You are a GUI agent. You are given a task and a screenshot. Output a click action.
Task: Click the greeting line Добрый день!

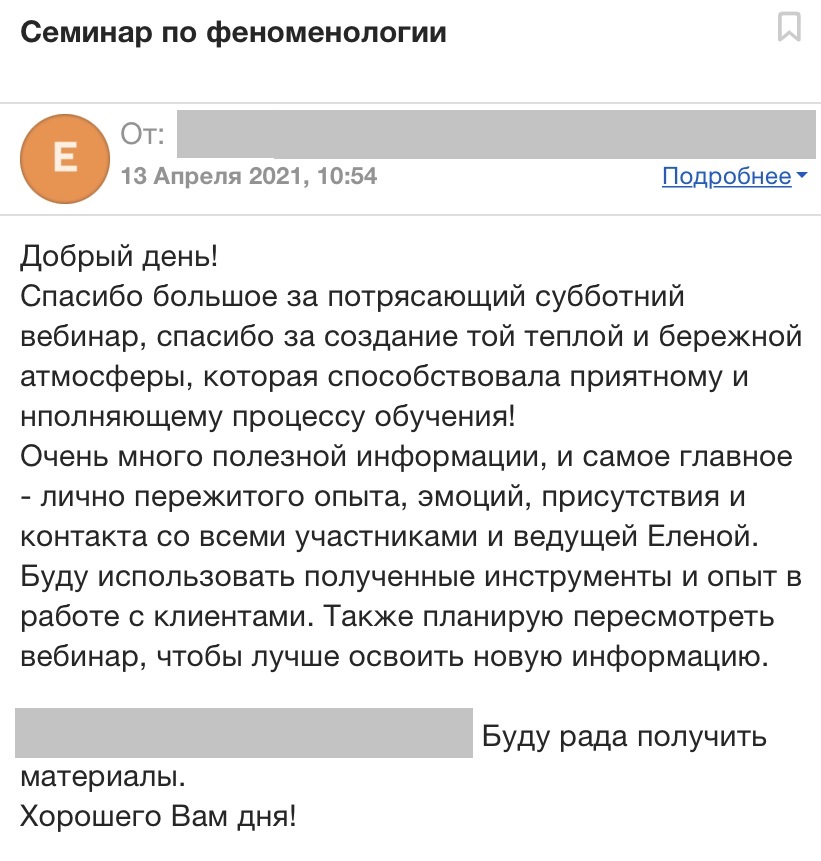pos(118,257)
